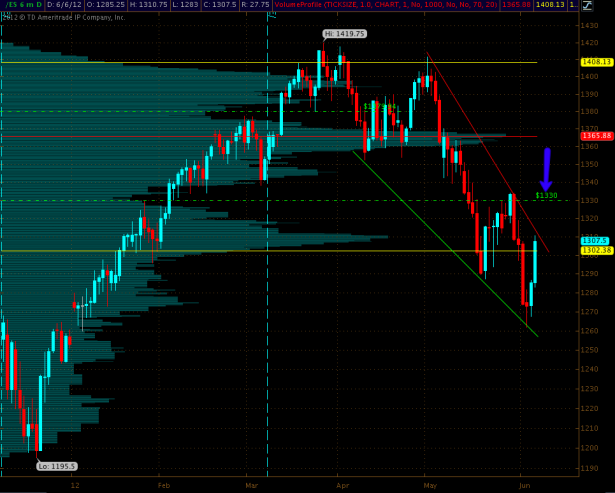Screen dimensions: 615x493
Task: Click the 1280 price axis label
Action: [591, 293]
